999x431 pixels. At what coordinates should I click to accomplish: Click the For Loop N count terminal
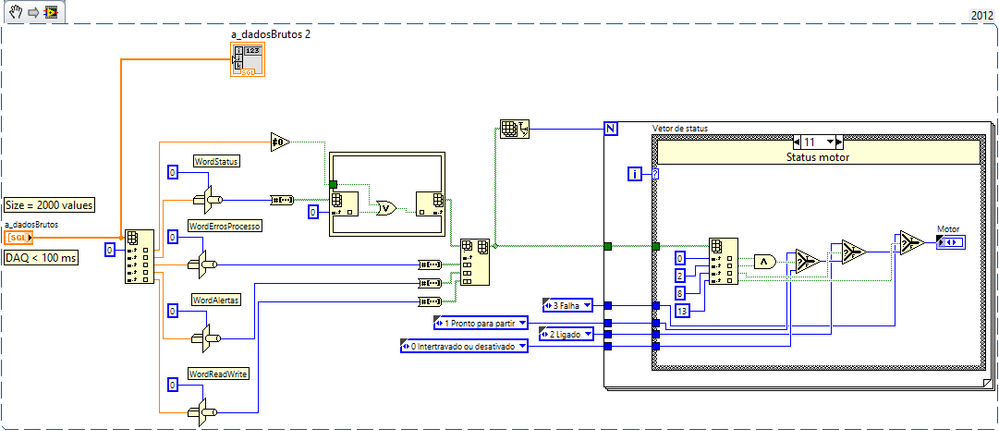point(610,129)
